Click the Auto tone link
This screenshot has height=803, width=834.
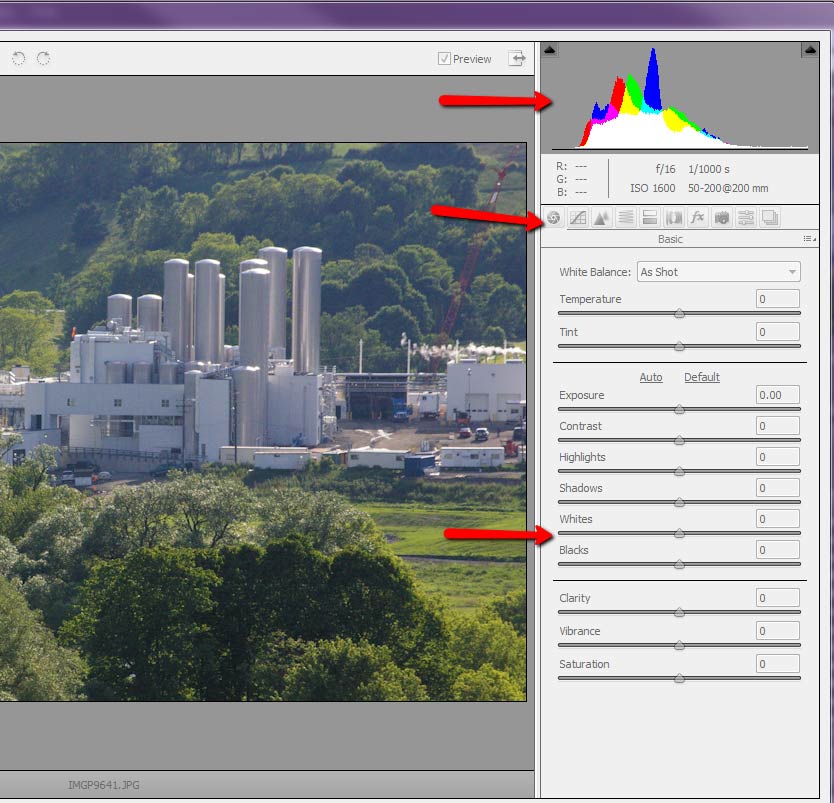pos(651,377)
